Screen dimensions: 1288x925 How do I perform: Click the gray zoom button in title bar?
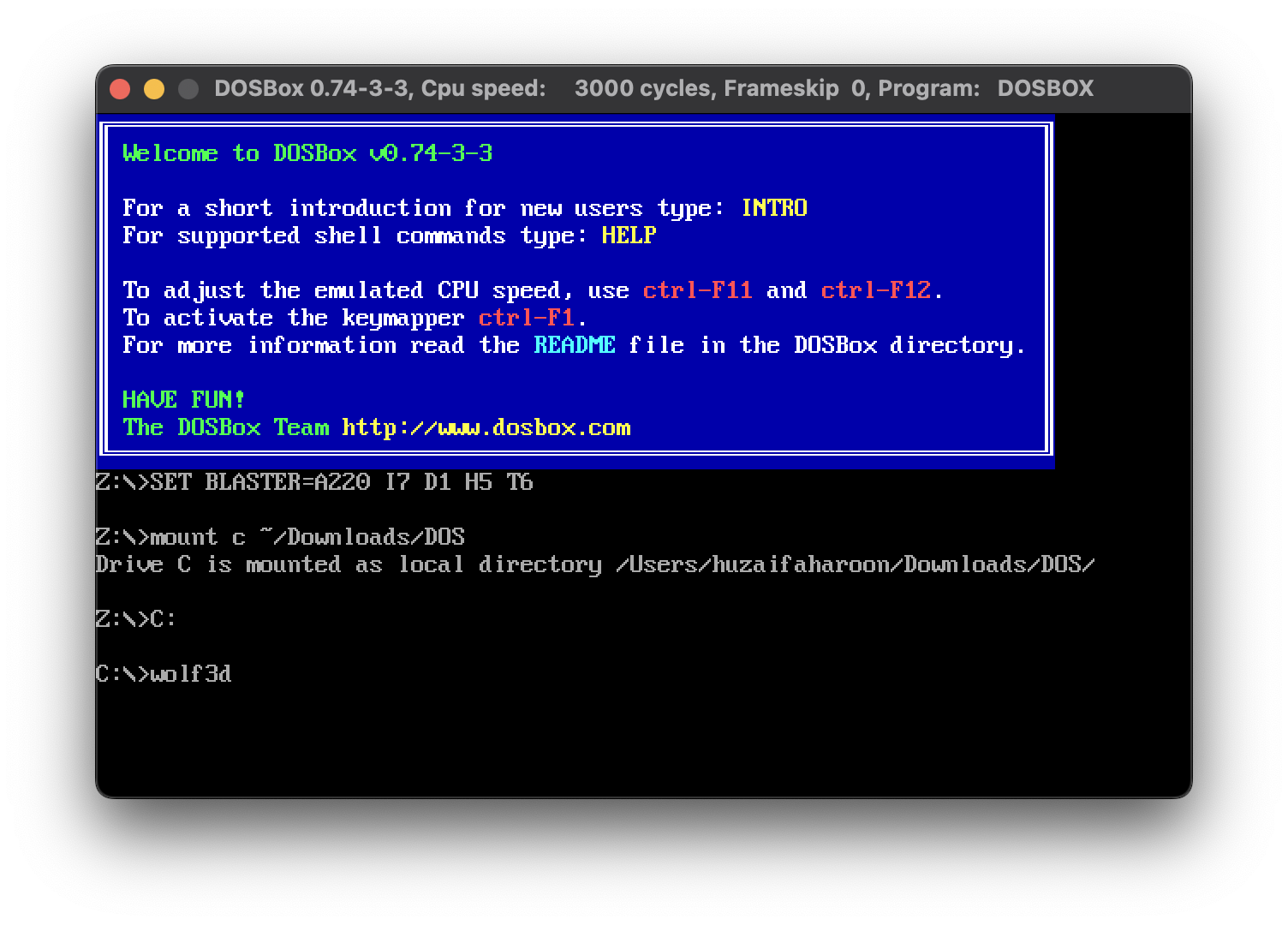(x=188, y=89)
